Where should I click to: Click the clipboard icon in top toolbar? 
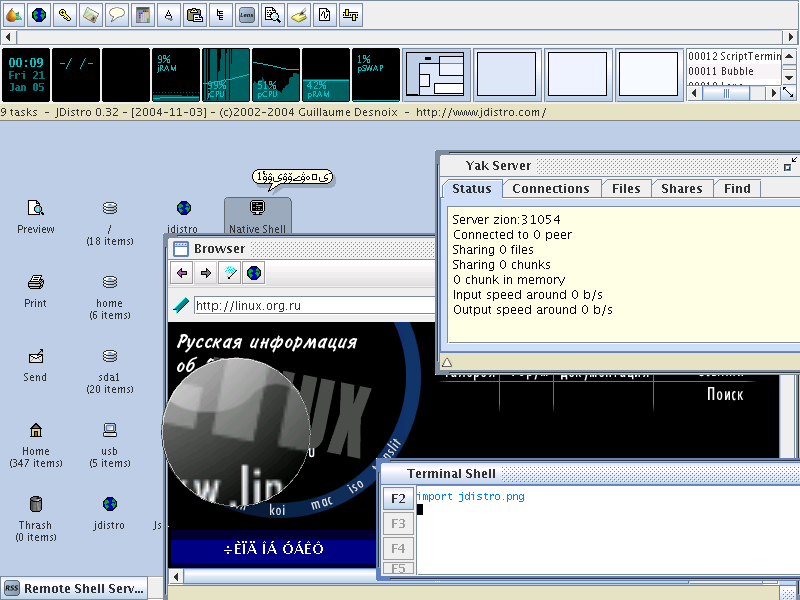point(195,15)
